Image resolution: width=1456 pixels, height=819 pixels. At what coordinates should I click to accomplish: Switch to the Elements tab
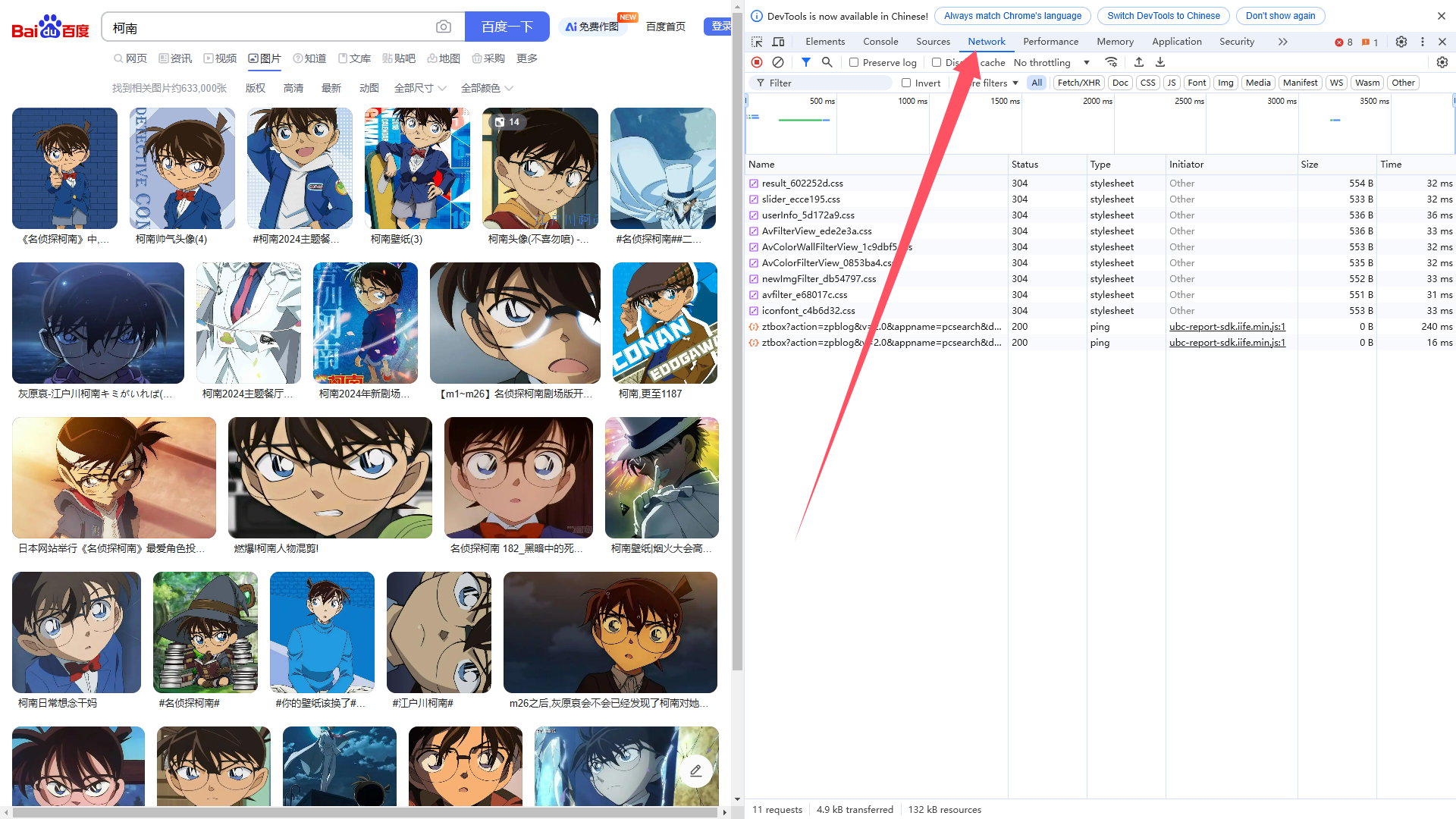click(x=825, y=42)
